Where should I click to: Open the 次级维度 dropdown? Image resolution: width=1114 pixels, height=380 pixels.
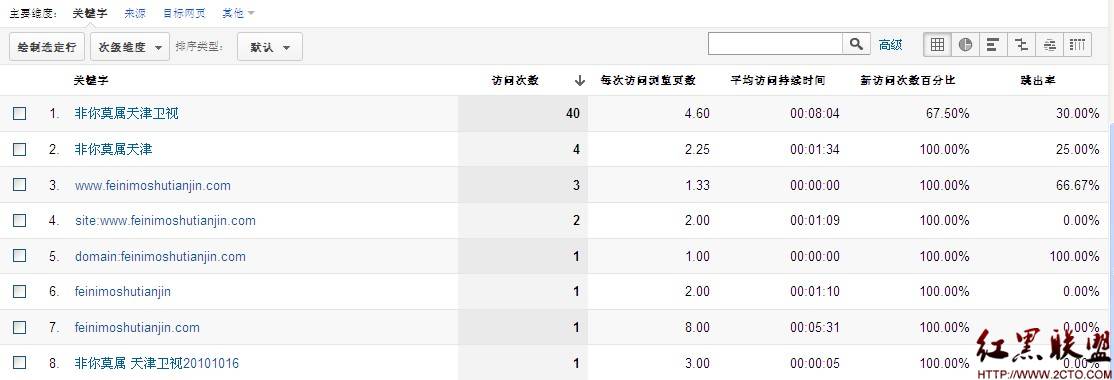point(130,47)
